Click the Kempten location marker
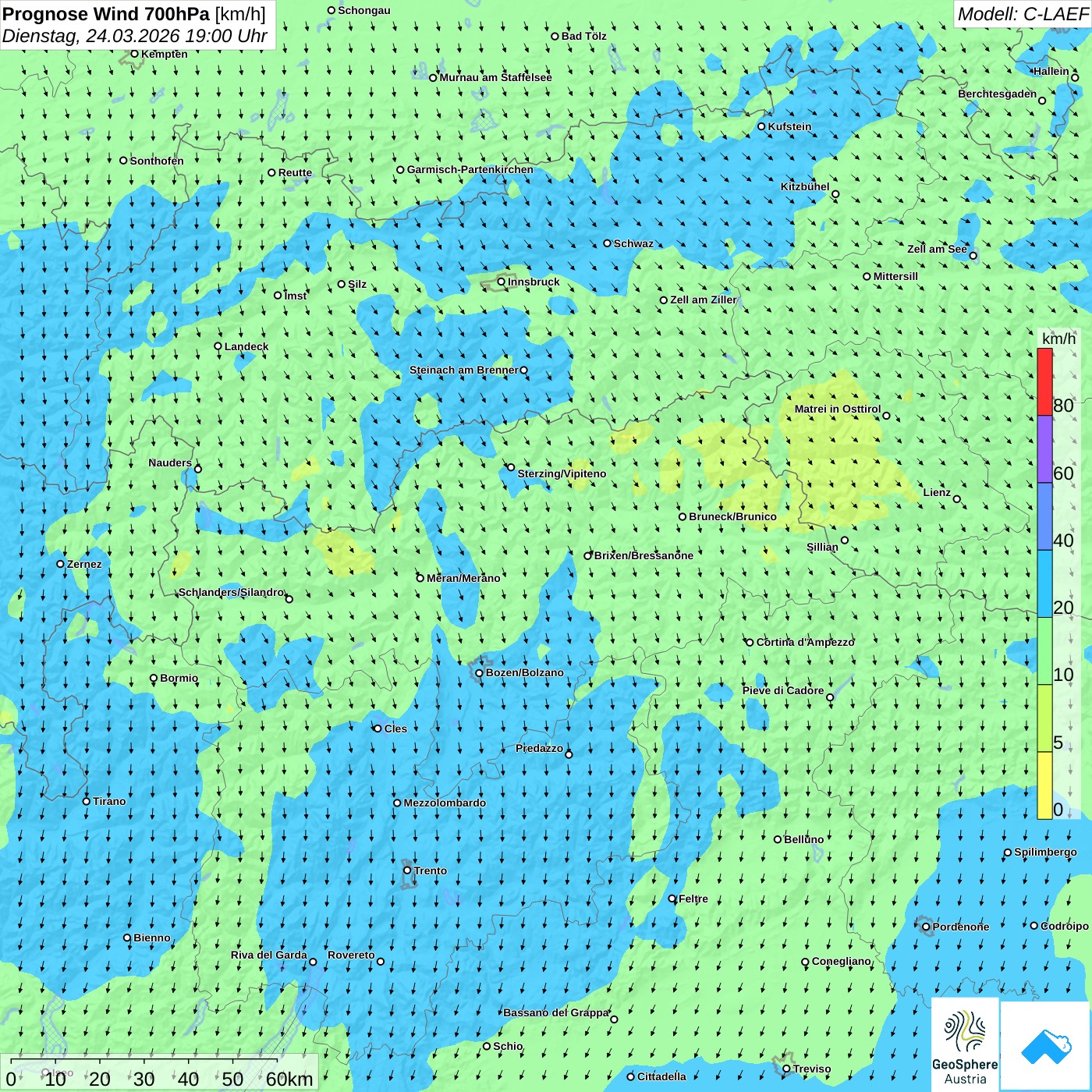 pyautogui.click(x=134, y=54)
